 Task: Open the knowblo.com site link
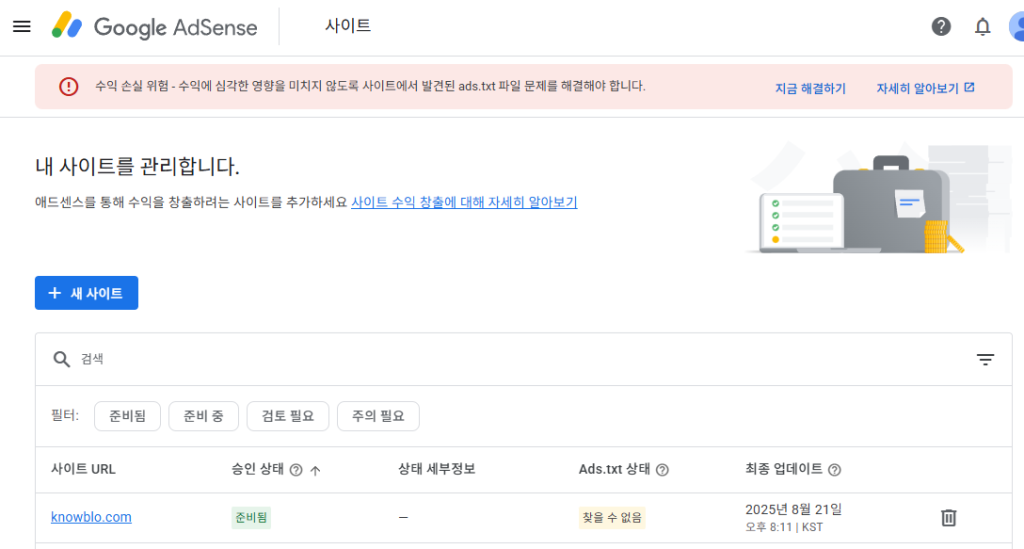[91, 517]
